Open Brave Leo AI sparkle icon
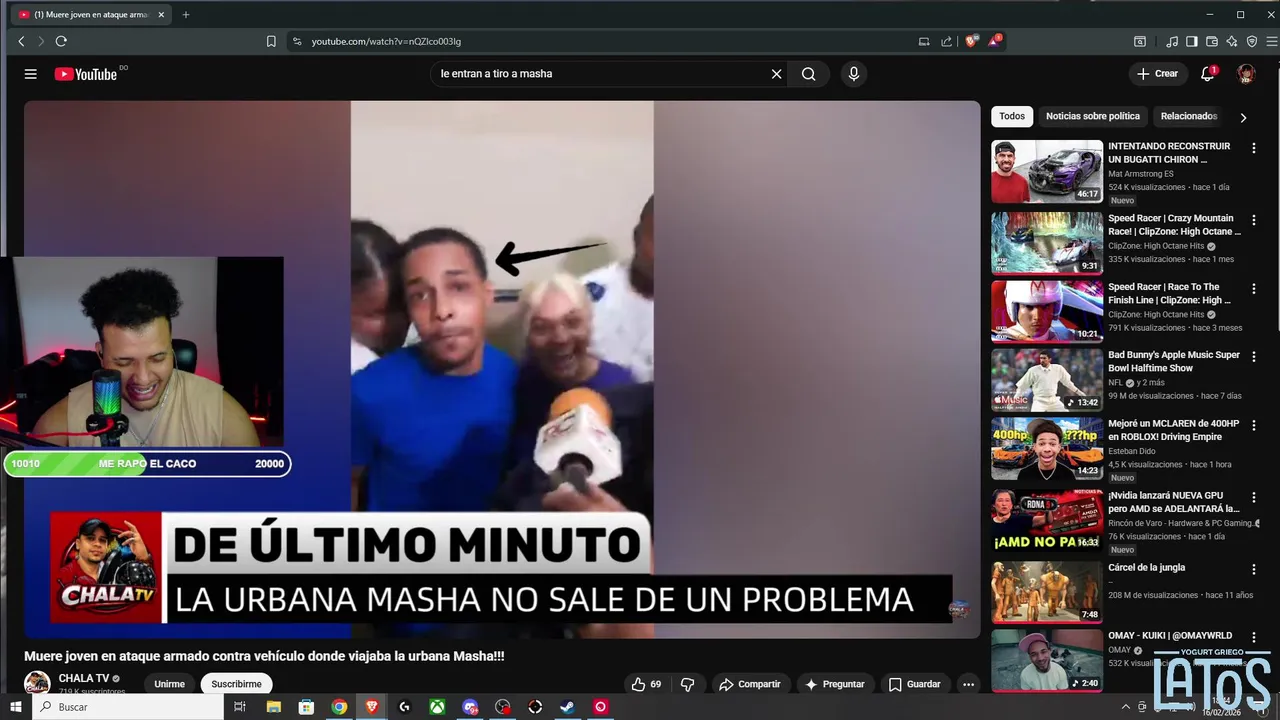 click(1232, 41)
